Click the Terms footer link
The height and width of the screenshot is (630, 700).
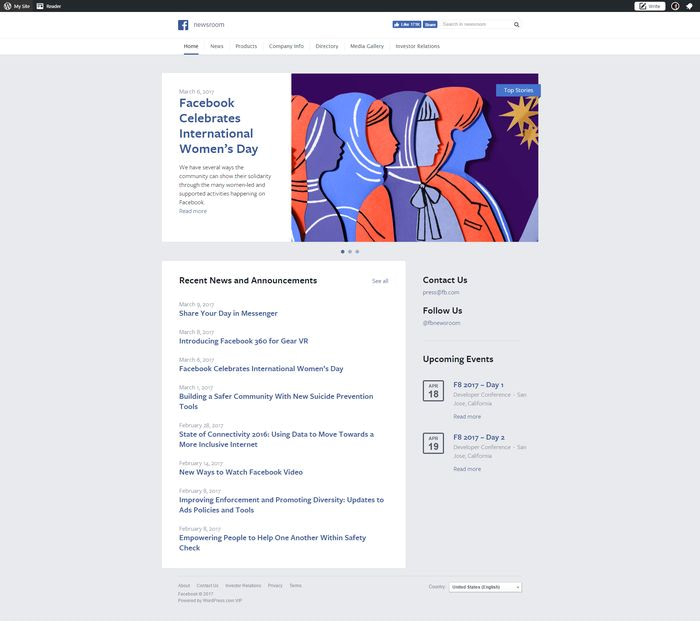296,586
